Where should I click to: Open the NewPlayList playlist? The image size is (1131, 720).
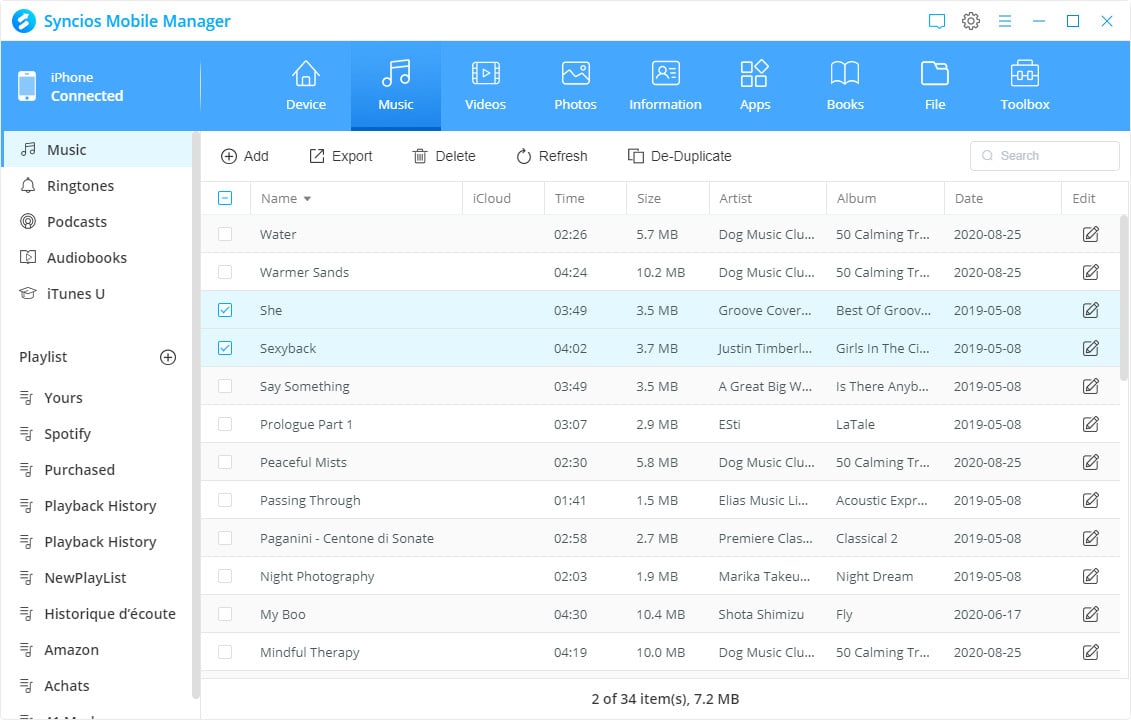(x=97, y=578)
